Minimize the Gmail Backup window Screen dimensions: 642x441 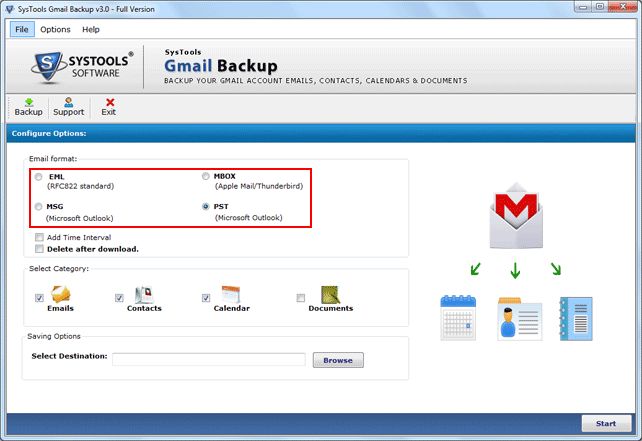pos(583,7)
